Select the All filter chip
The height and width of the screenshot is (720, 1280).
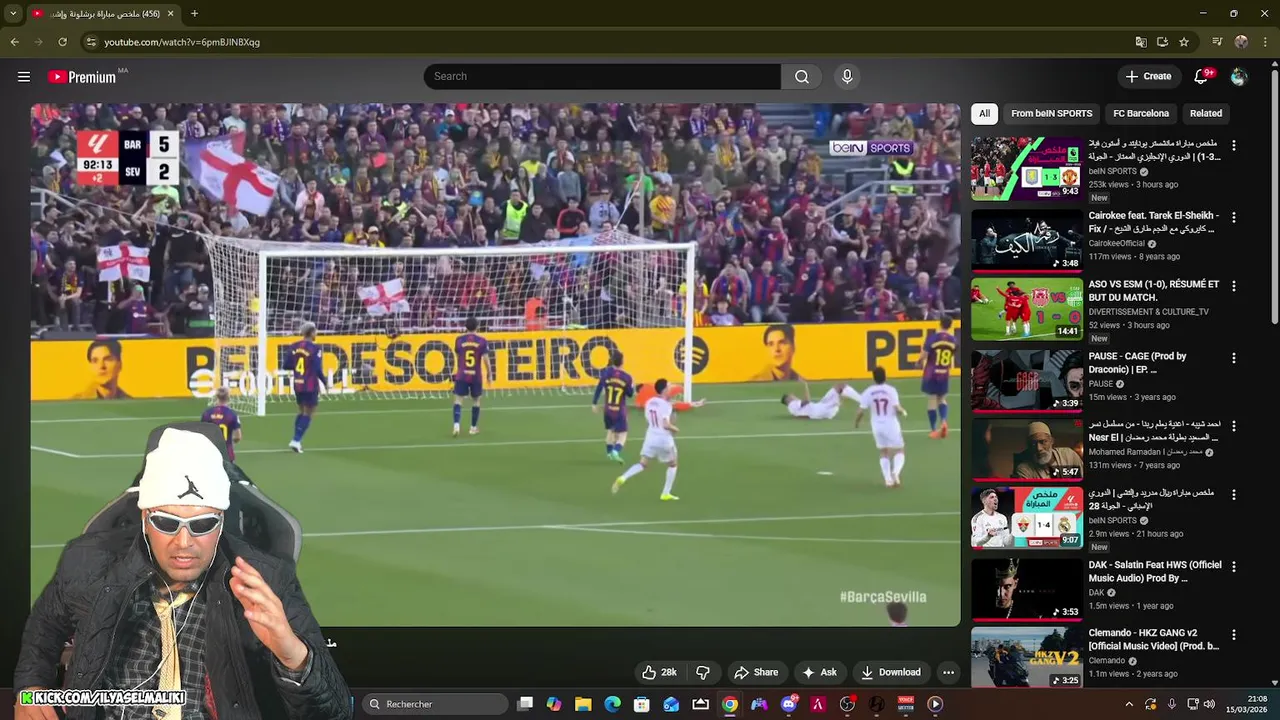point(984,114)
